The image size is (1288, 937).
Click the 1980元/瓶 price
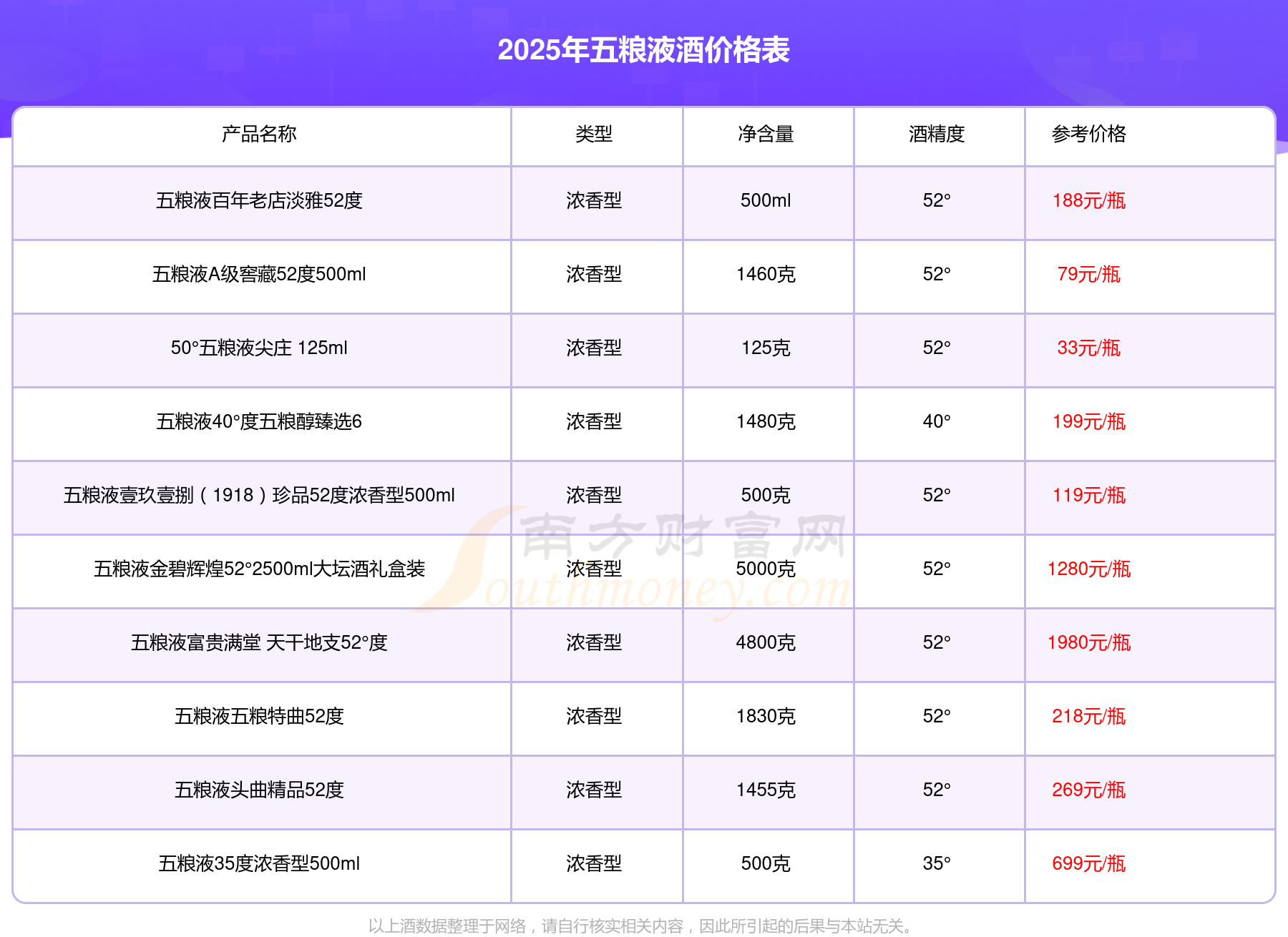click(x=1089, y=642)
